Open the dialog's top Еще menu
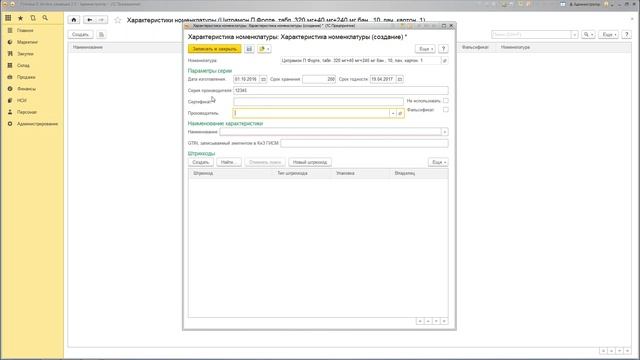This screenshot has width=640, height=360. point(425,49)
